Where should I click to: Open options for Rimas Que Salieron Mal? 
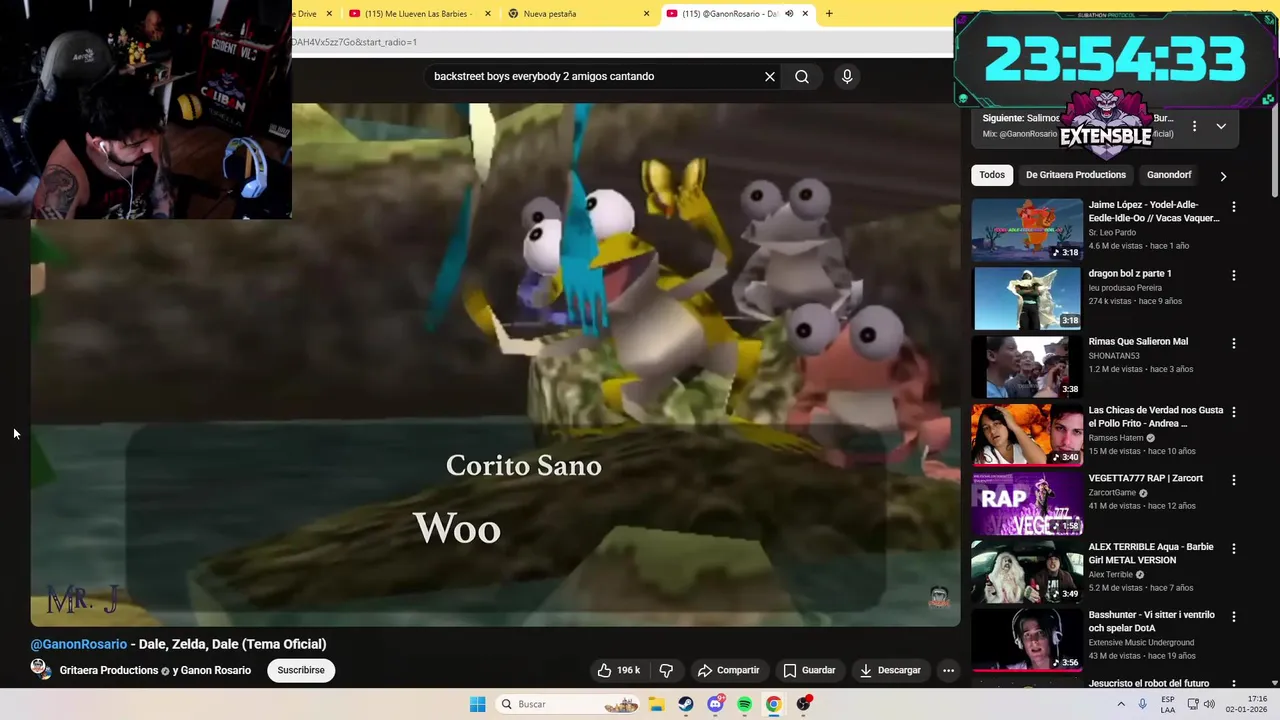click(1233, 343)
